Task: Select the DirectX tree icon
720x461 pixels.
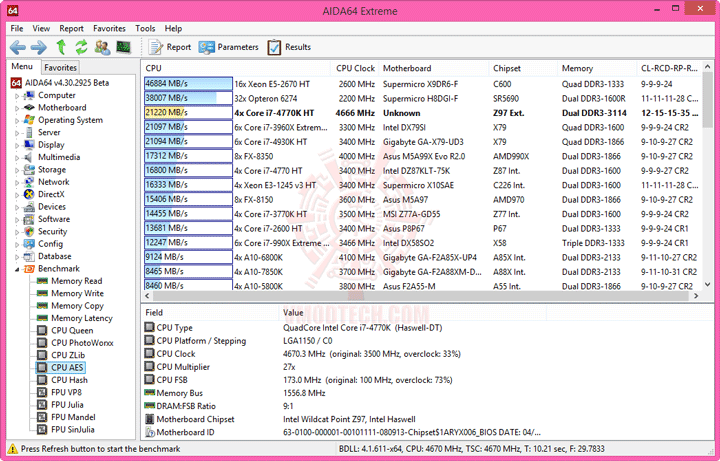Action: [x=29, y=194]
